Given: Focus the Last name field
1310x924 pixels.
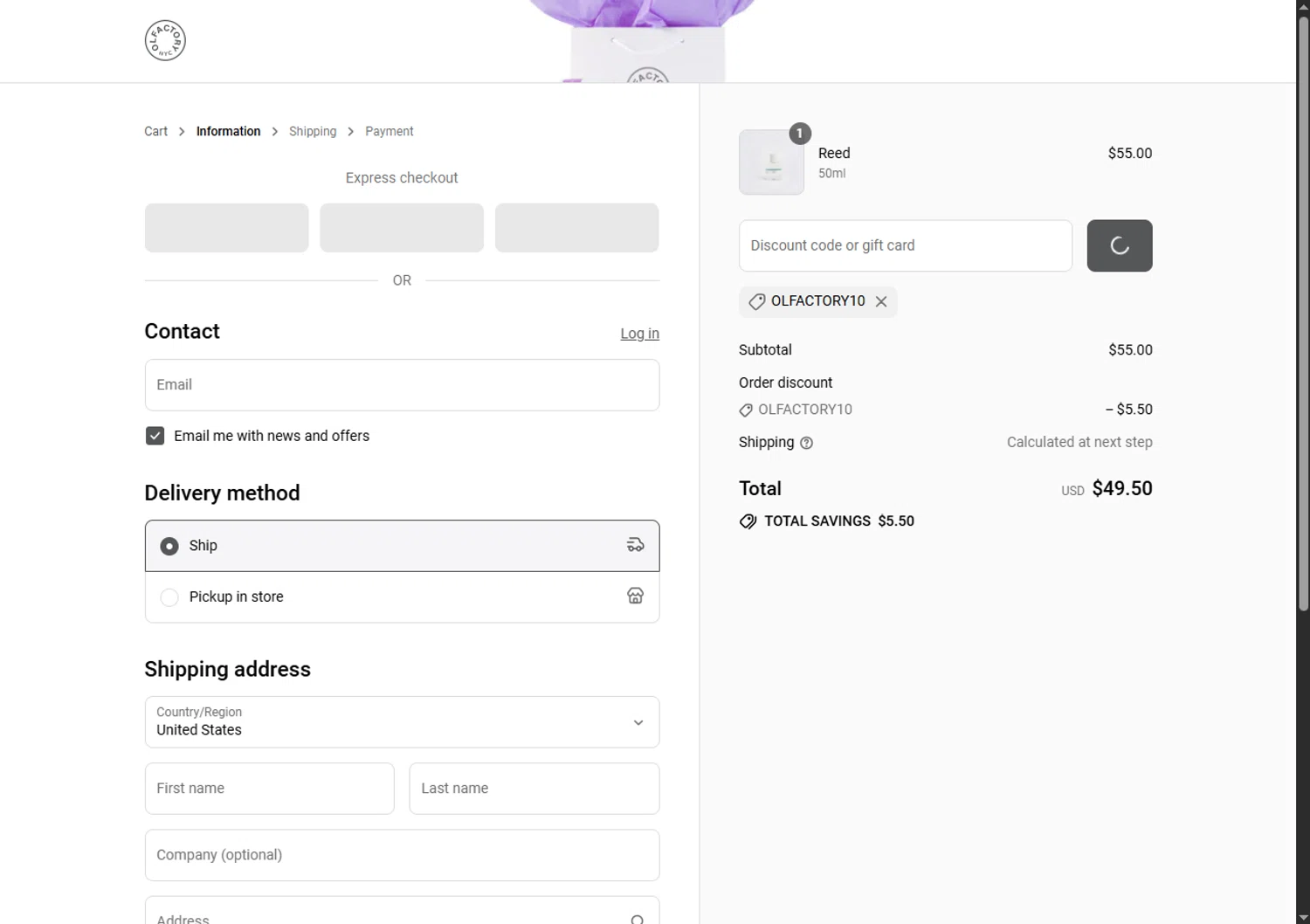Looking at the screenshot, I should (x=534, y=789).
